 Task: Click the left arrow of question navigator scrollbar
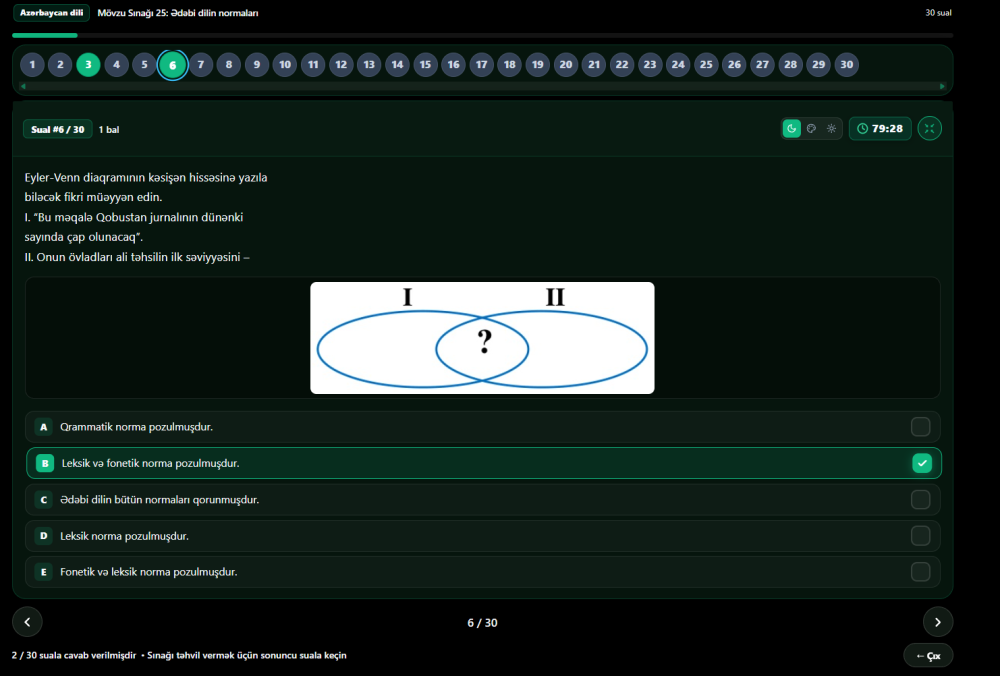pos(23,86)
